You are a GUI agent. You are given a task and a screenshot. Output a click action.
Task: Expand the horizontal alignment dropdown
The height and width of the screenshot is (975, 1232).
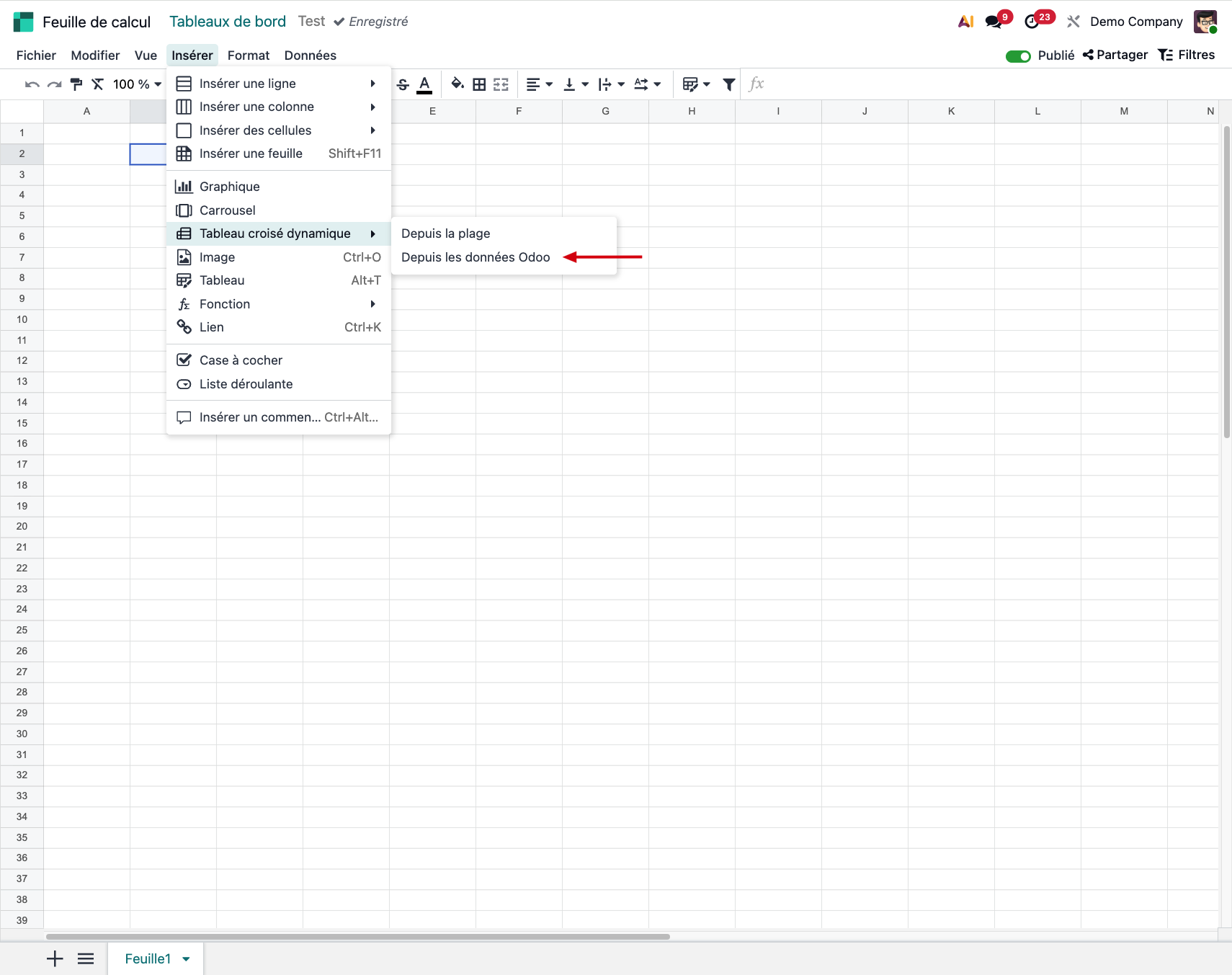(x=539, y=84)
